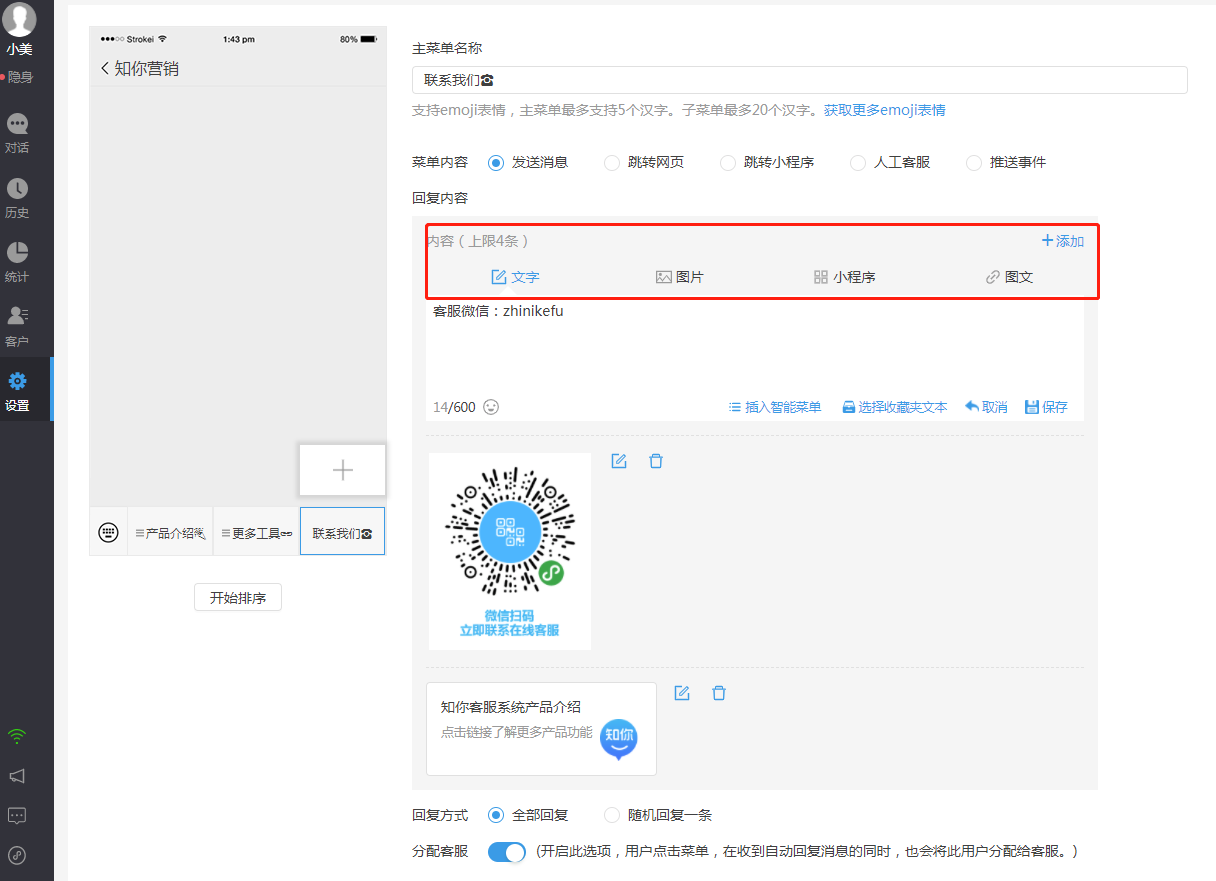Edit the QR code image reply
This screenshot has width=1216, height=881.
619,461
